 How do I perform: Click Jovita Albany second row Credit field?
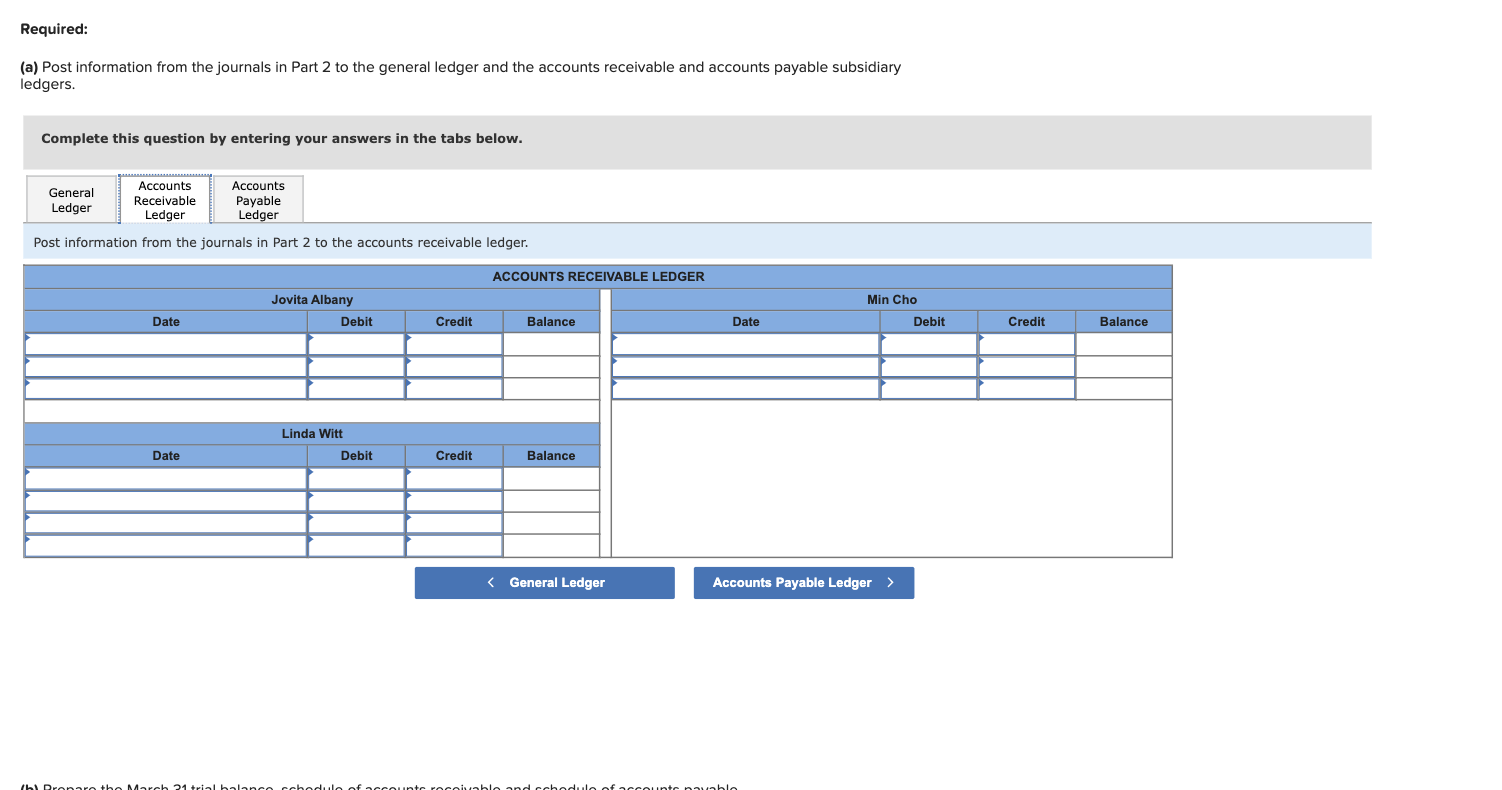click(x=454, y=366)
